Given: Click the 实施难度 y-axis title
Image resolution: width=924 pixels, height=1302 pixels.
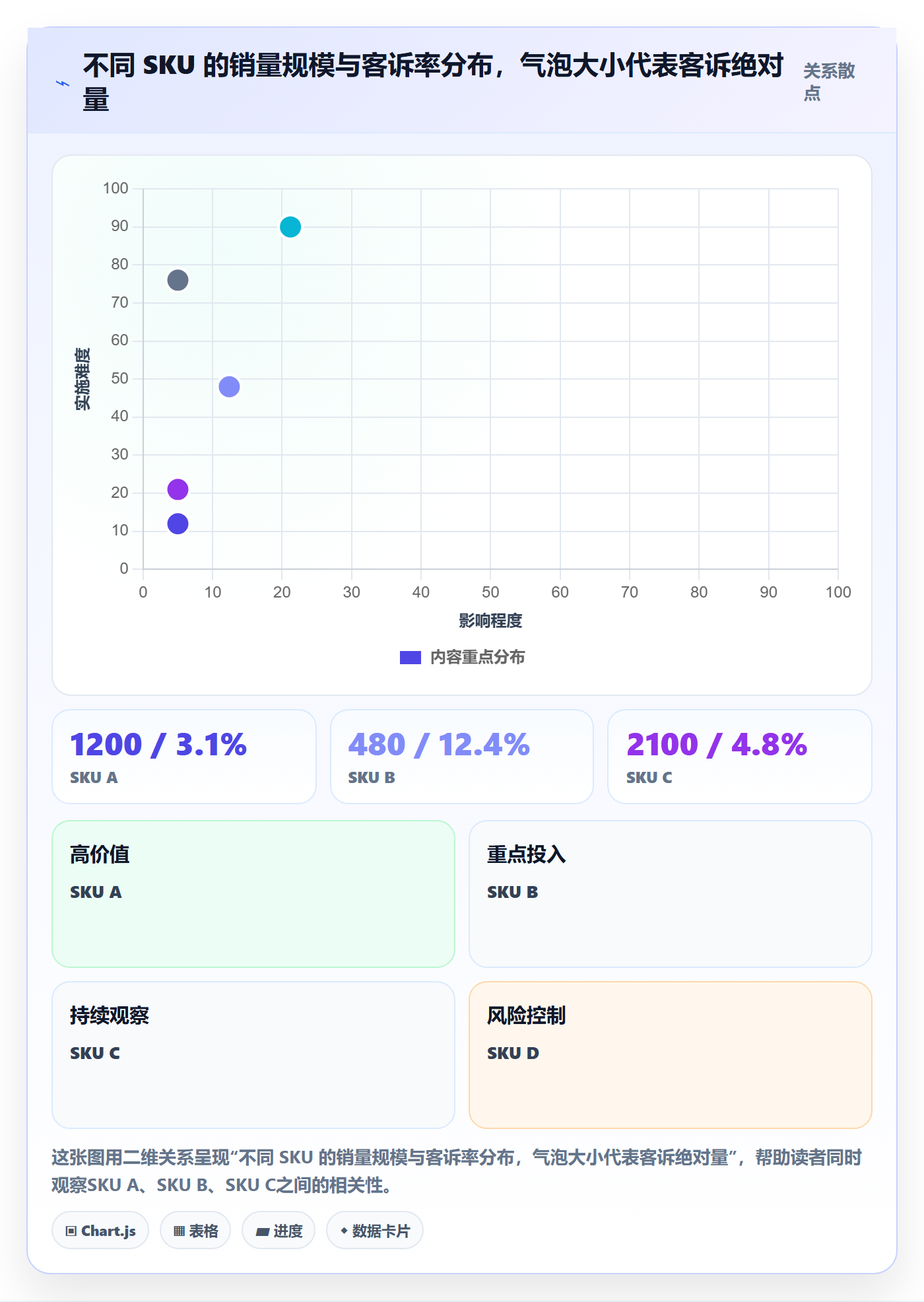Looking at the screenshot, I should pos(82,379).
